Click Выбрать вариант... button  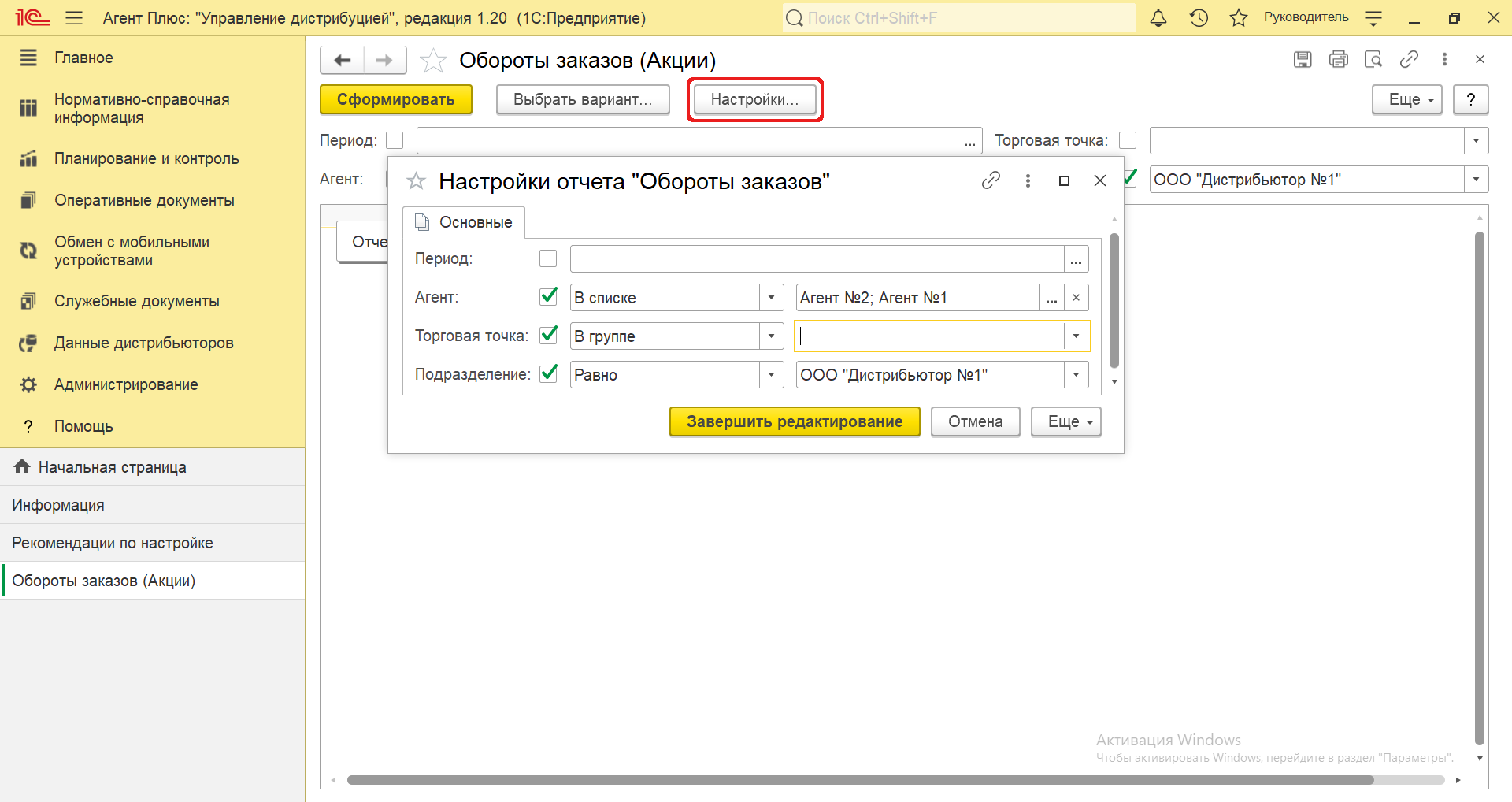pyautogui.click(x=583, y=99)
